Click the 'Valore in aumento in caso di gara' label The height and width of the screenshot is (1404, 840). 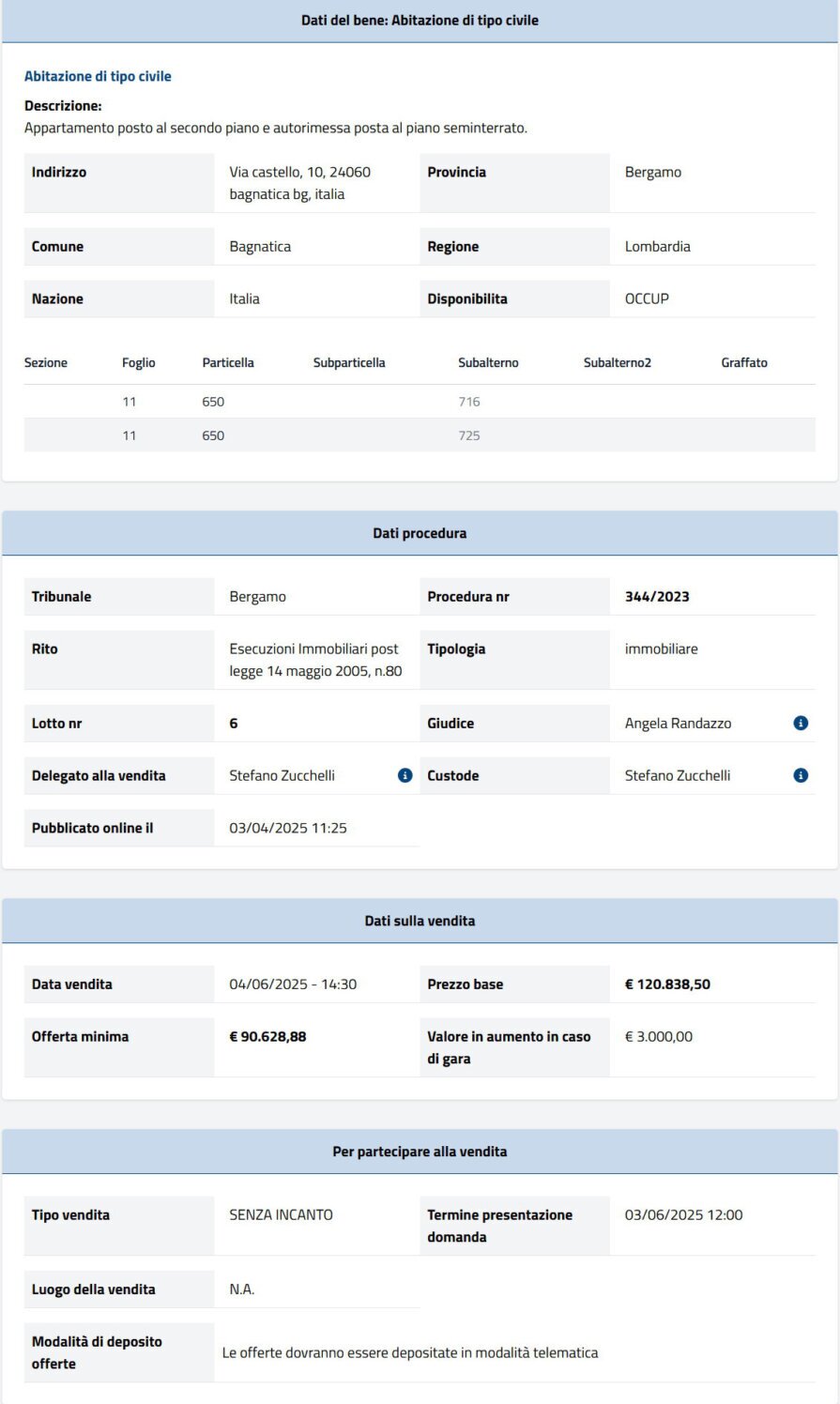pos(510,1047)
